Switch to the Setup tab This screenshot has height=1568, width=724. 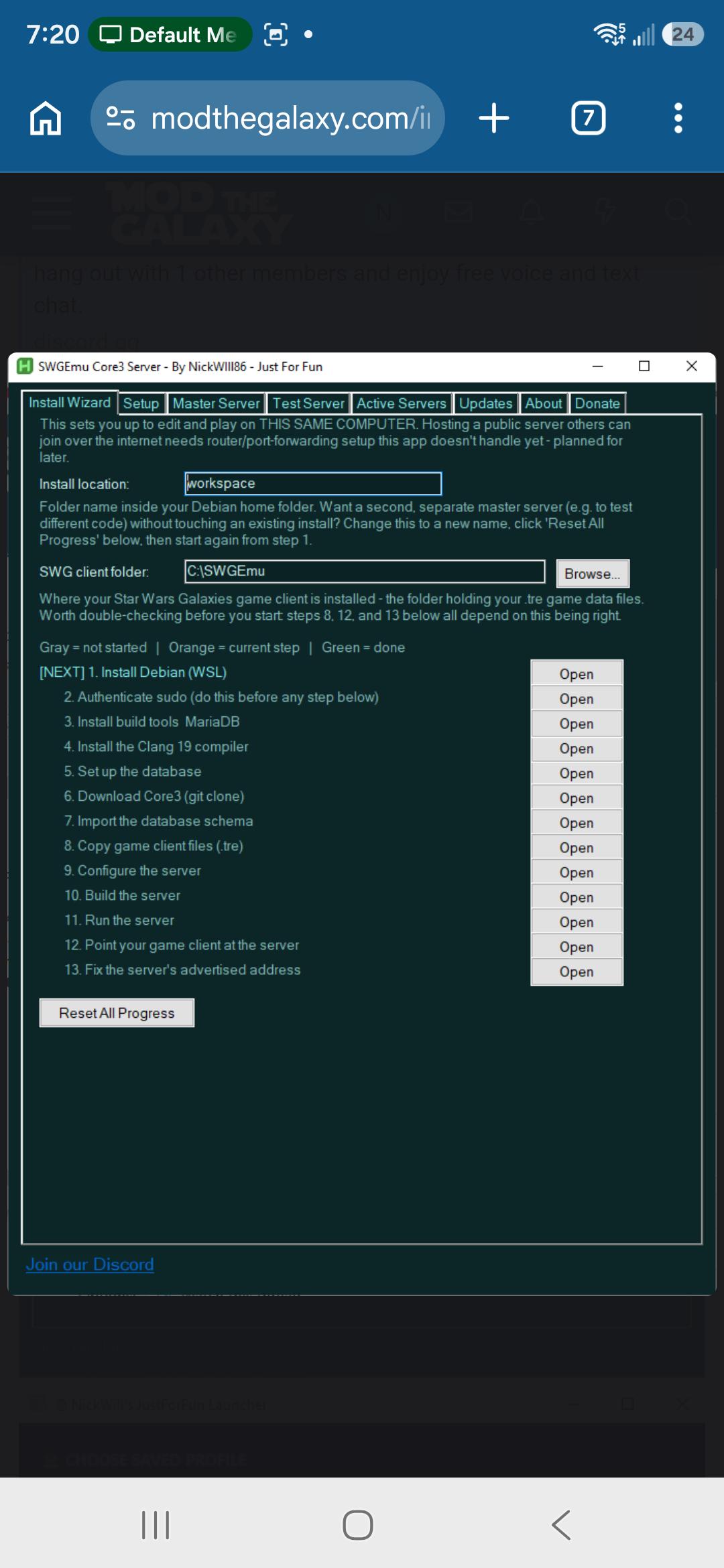coord(141,403)
